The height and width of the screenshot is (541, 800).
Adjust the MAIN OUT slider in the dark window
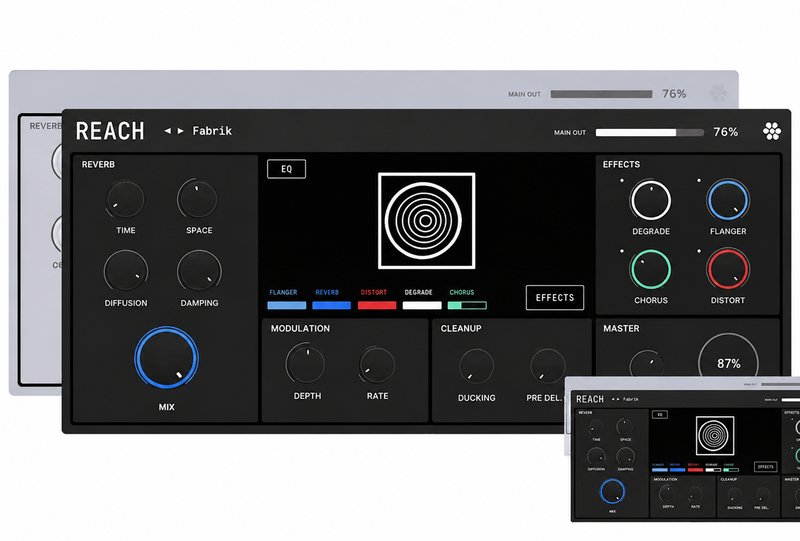click(x=649, y=132)
